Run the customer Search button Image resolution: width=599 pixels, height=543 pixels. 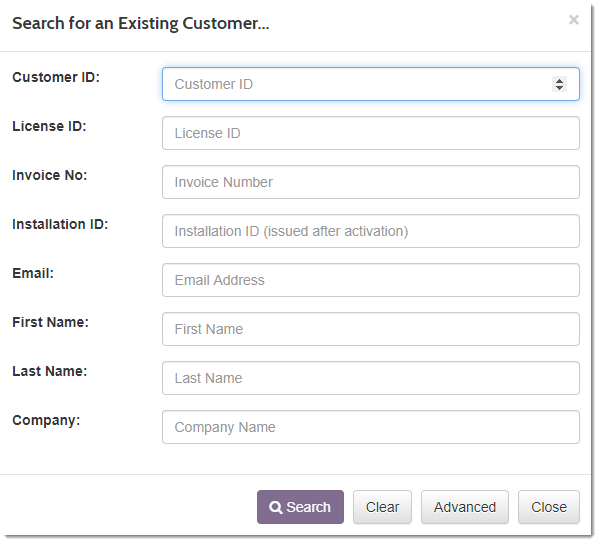tap(300, 507)
